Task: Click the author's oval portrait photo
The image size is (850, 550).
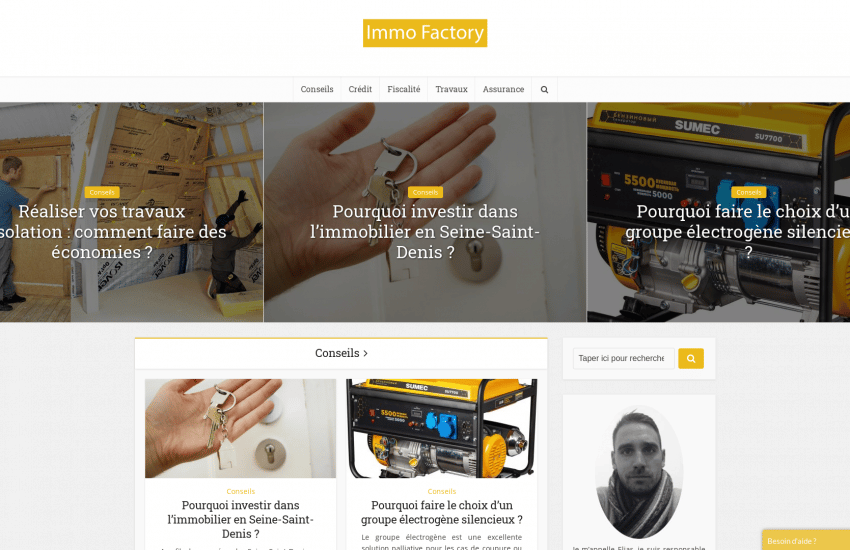Action: (x=639, y=472)
